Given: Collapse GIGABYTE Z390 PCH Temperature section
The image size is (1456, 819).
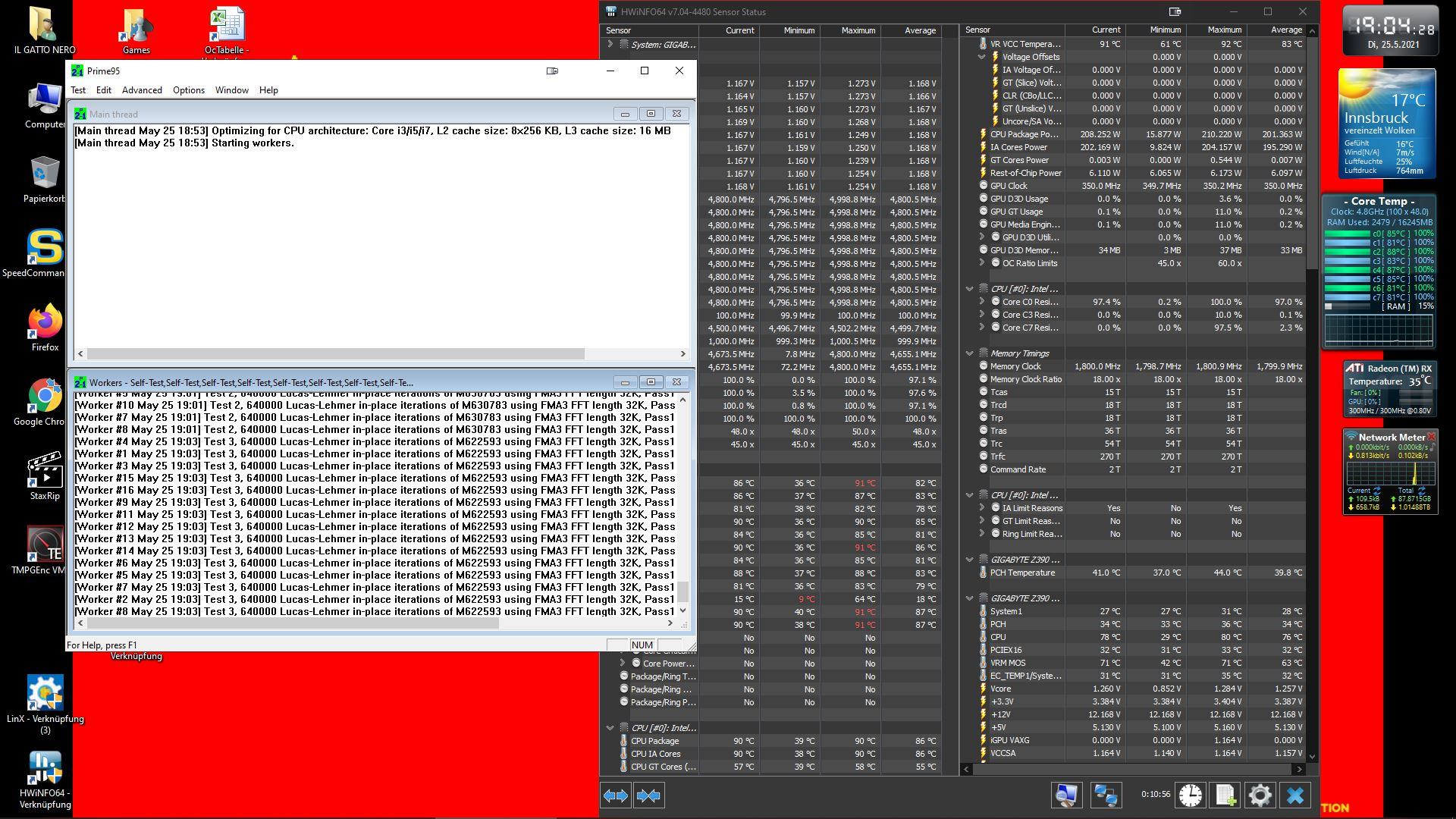Looking at the screenshot, I should coord(969,560).
